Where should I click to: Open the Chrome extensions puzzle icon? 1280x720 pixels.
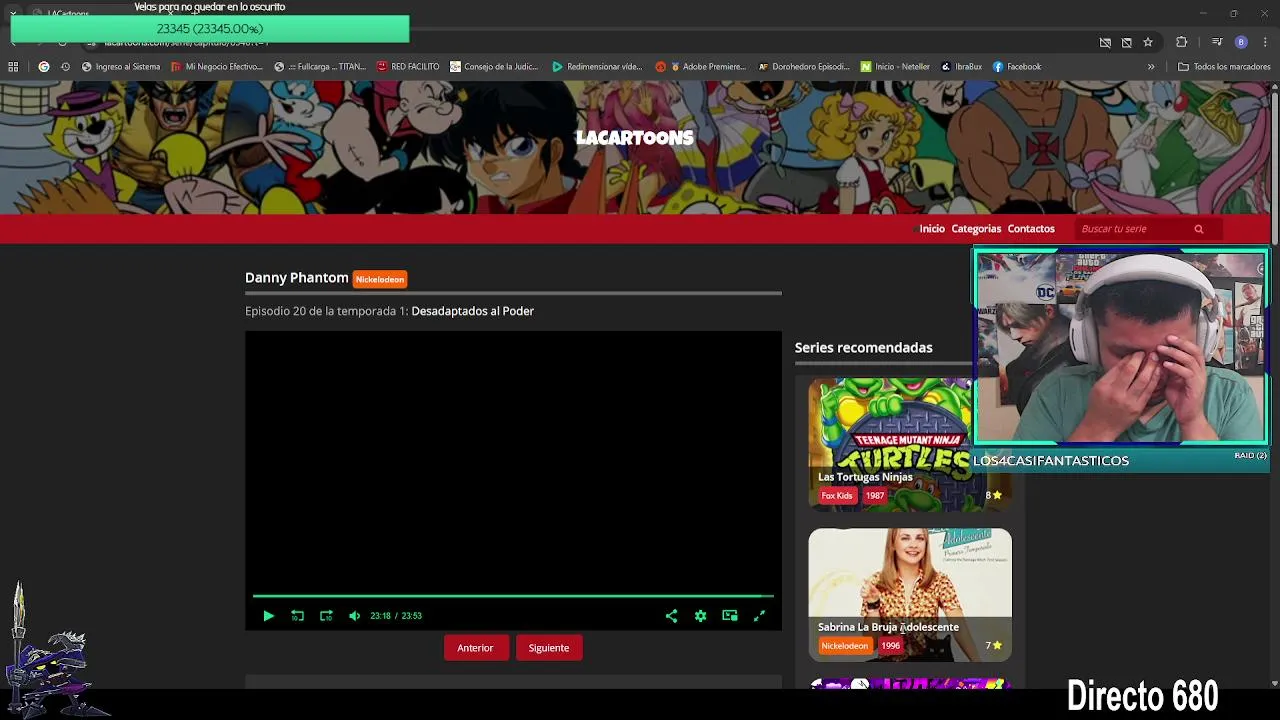click(x=1182, y=42)
